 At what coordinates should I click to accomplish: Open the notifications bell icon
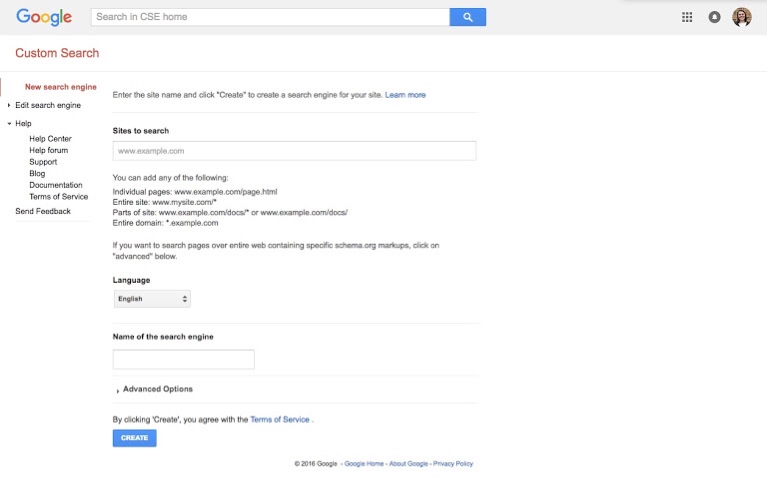[714, 17]
